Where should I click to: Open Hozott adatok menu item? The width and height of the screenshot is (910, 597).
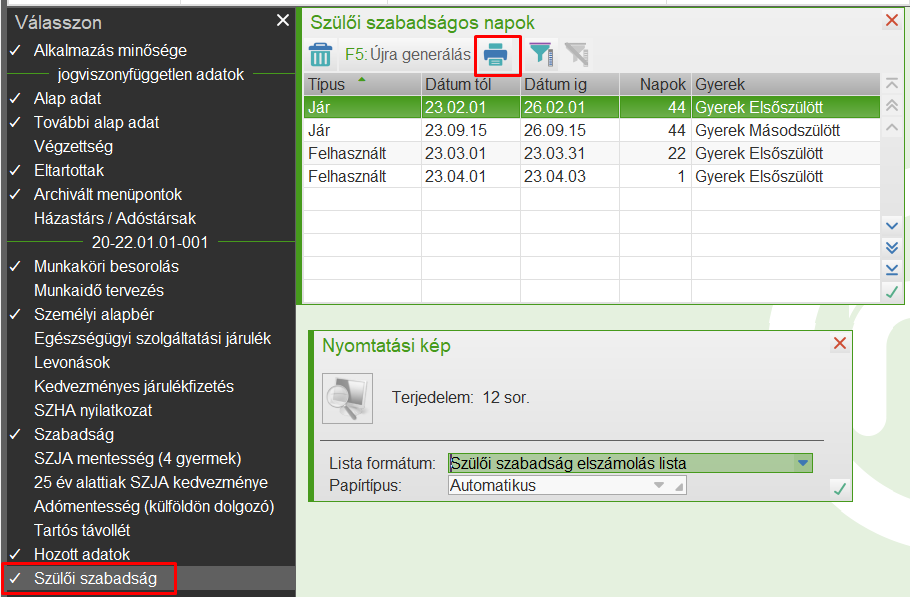(x=82, y=555)
